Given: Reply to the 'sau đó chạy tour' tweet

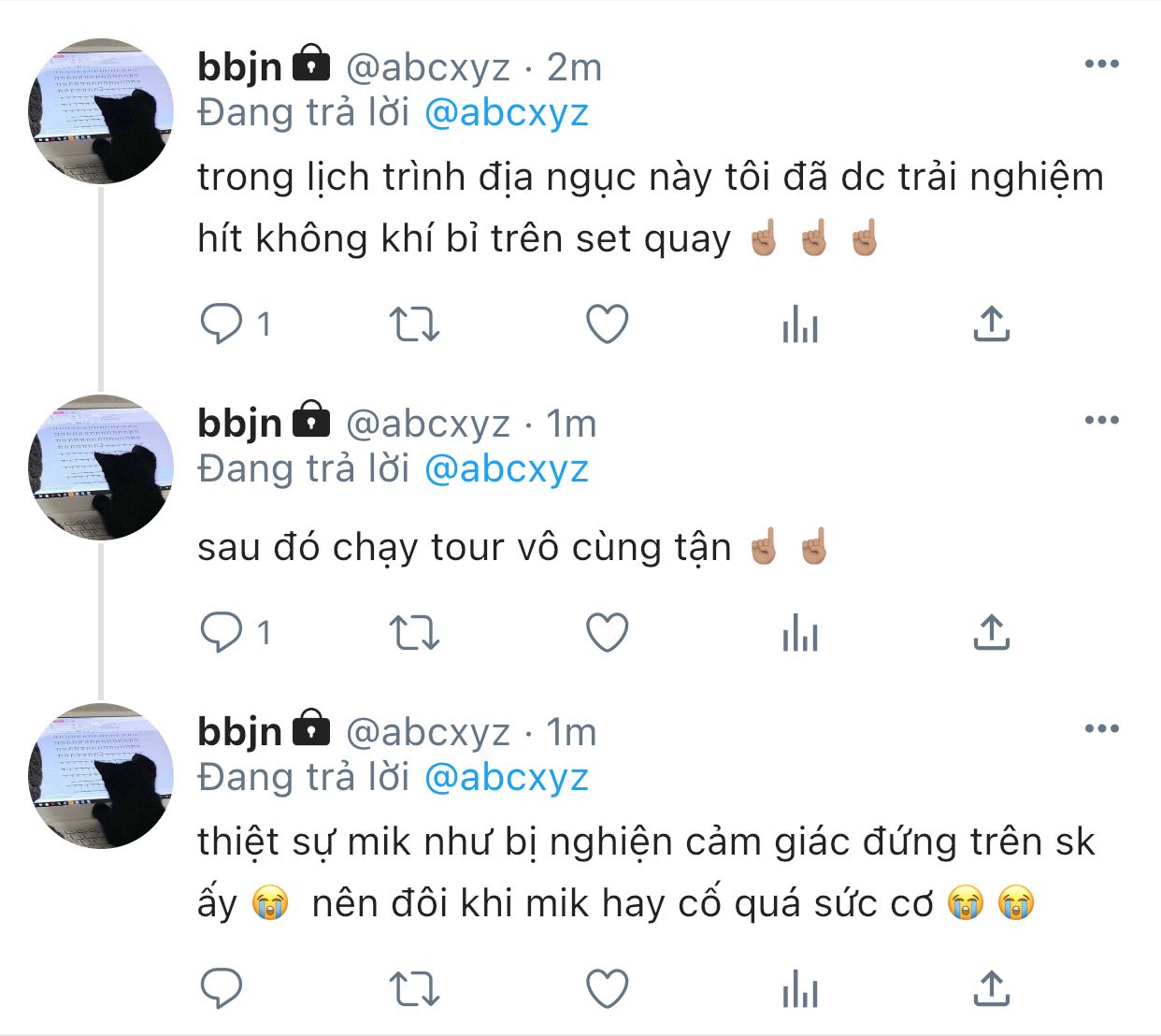Looking at the screenshot, I should pyautogui.click(x=222, y=633).
